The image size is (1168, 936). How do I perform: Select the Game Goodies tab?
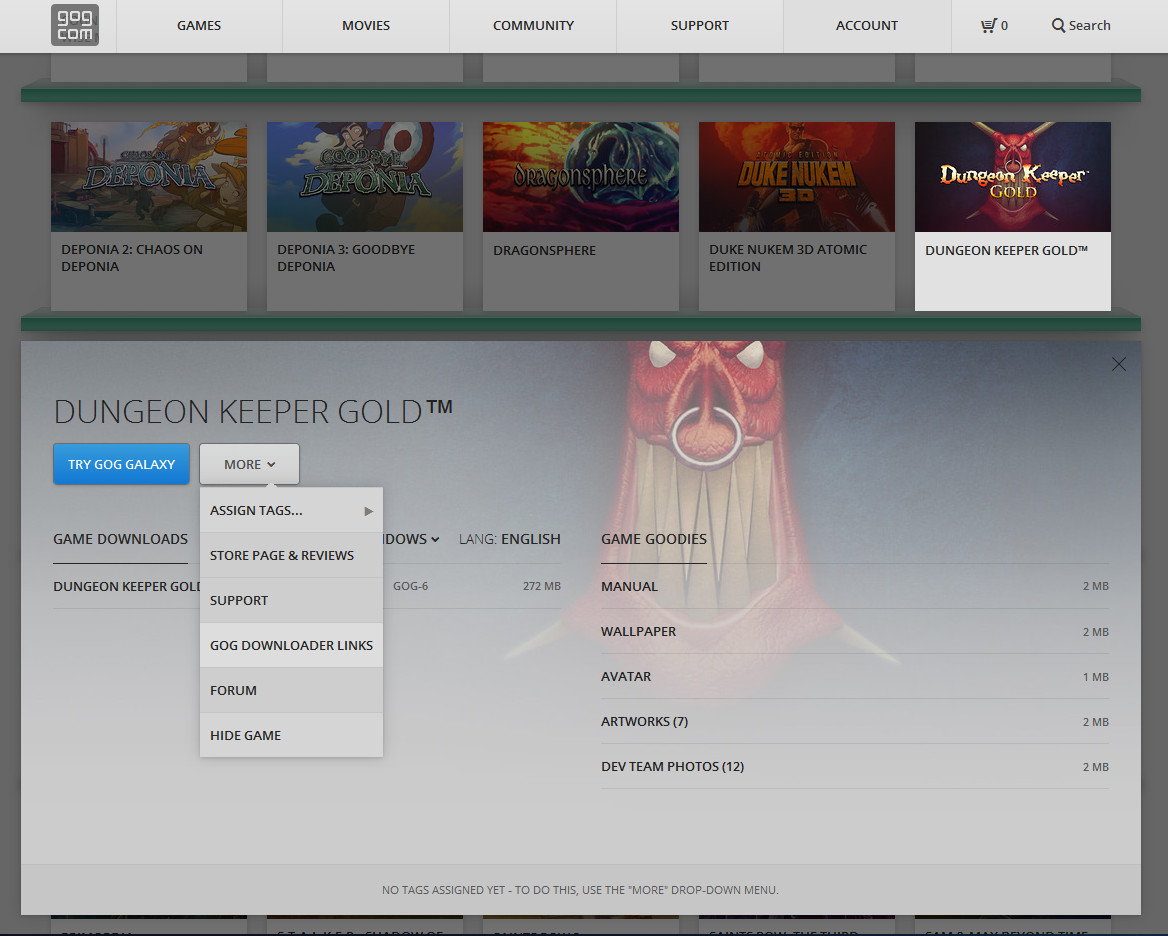point(654,539)
